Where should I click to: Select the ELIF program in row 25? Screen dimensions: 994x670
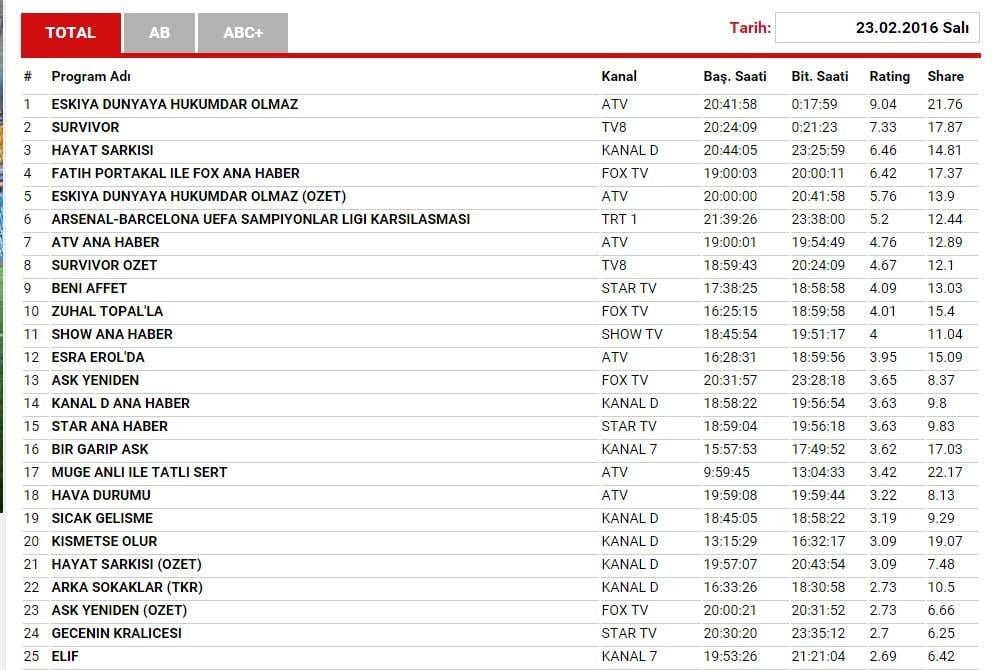(65, 656)
